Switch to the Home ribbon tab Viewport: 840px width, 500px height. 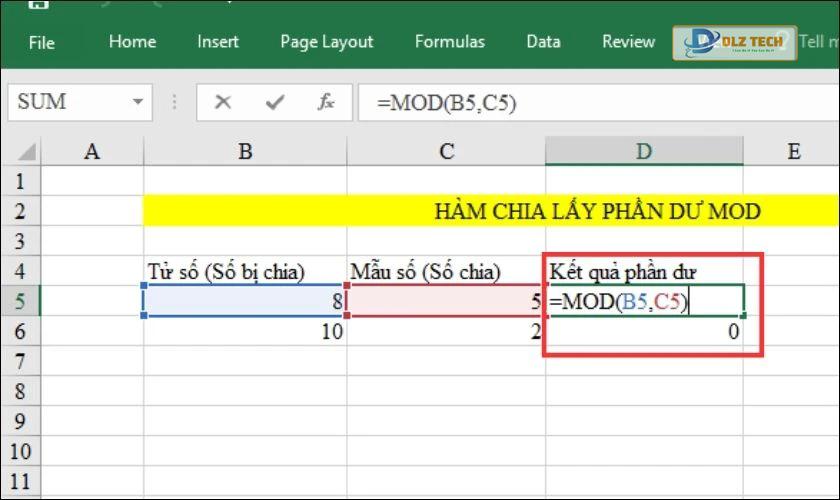[x=132, y=42]
